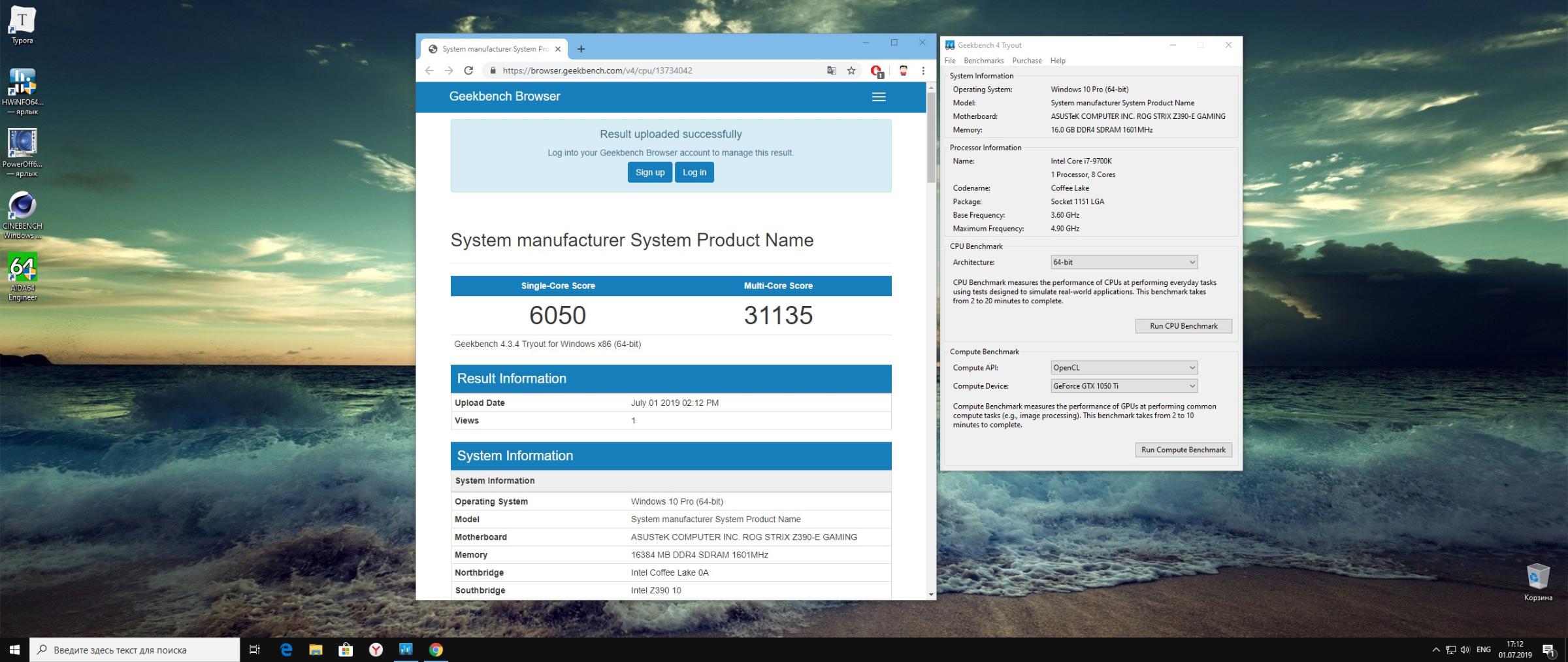Expand the Compute API OpenCL dropdown
1568x662 pixels.
click(x=1123, y=368)
